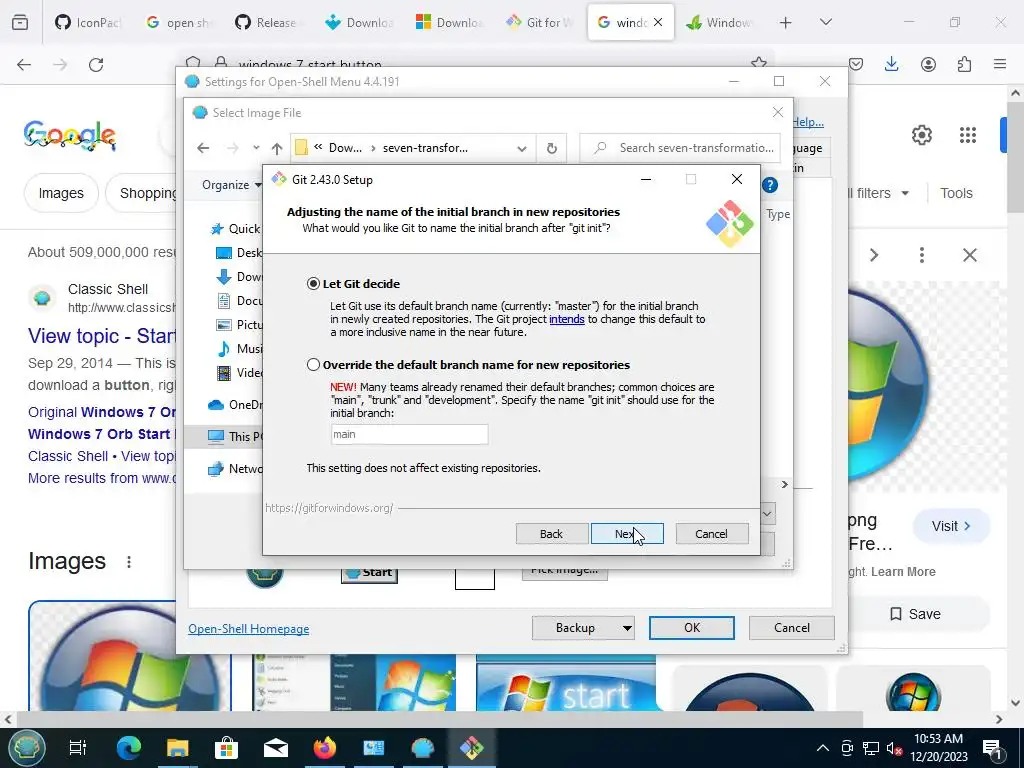Viewport: 1024px width, 768px height.
Task: Refresh the folder in Select Image File dialog
Action: [x=552, y=148]
